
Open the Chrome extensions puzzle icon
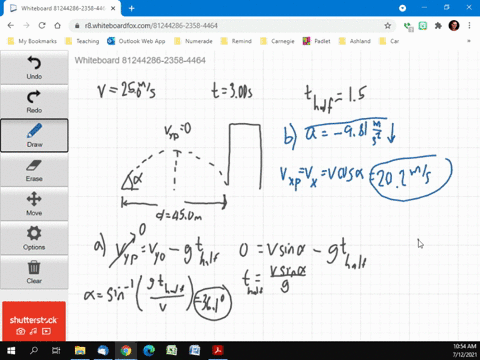438,26
